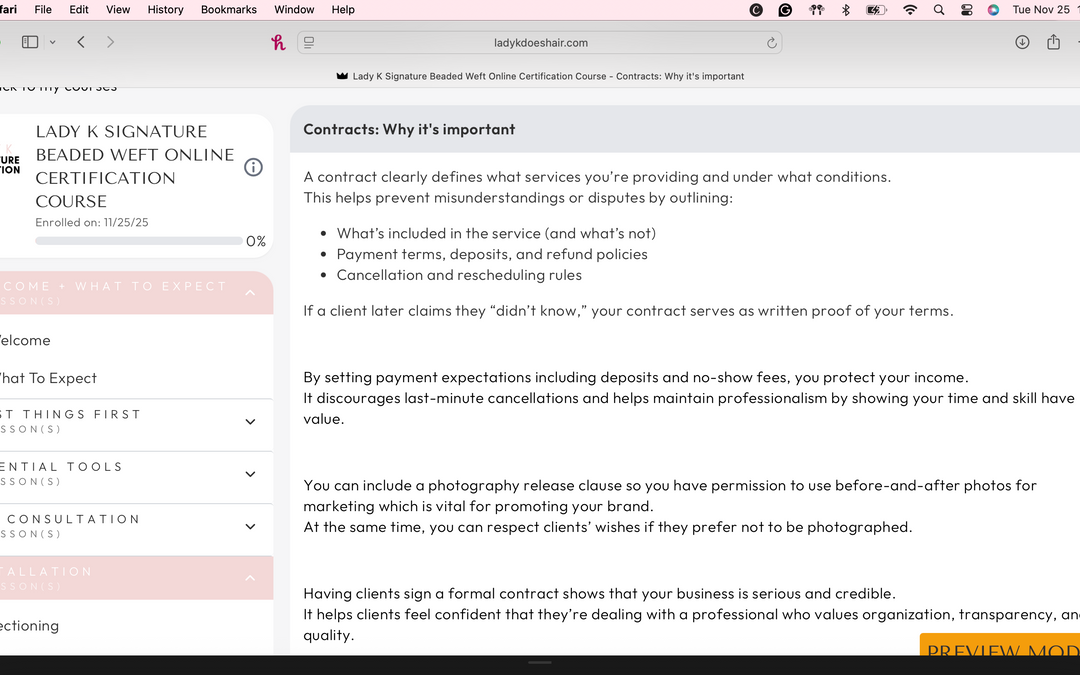Click the ladykdoeshair.com address bar

click(x=540, y=43)
